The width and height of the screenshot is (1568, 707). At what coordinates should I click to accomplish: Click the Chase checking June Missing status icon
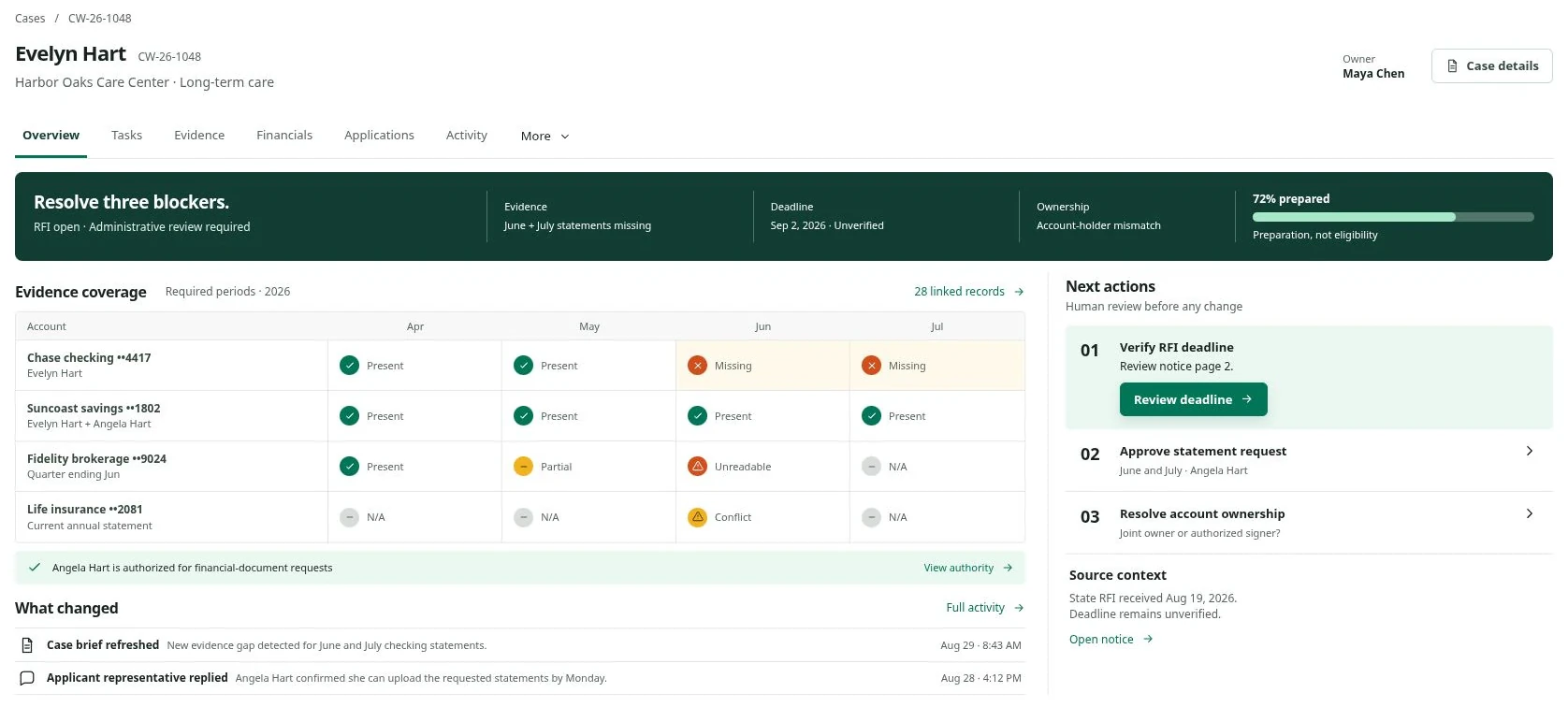coord(697,366)
